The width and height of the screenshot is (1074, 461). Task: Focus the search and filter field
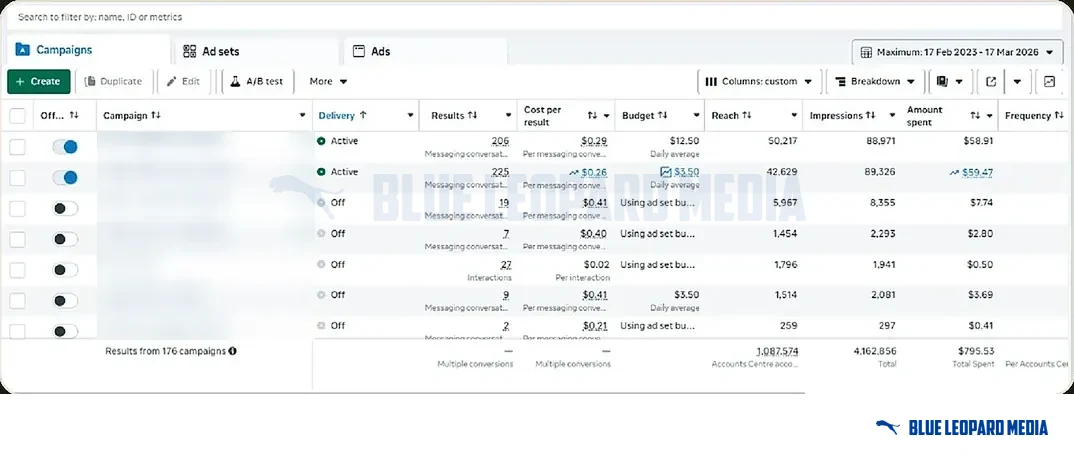(x=534, y=17)
